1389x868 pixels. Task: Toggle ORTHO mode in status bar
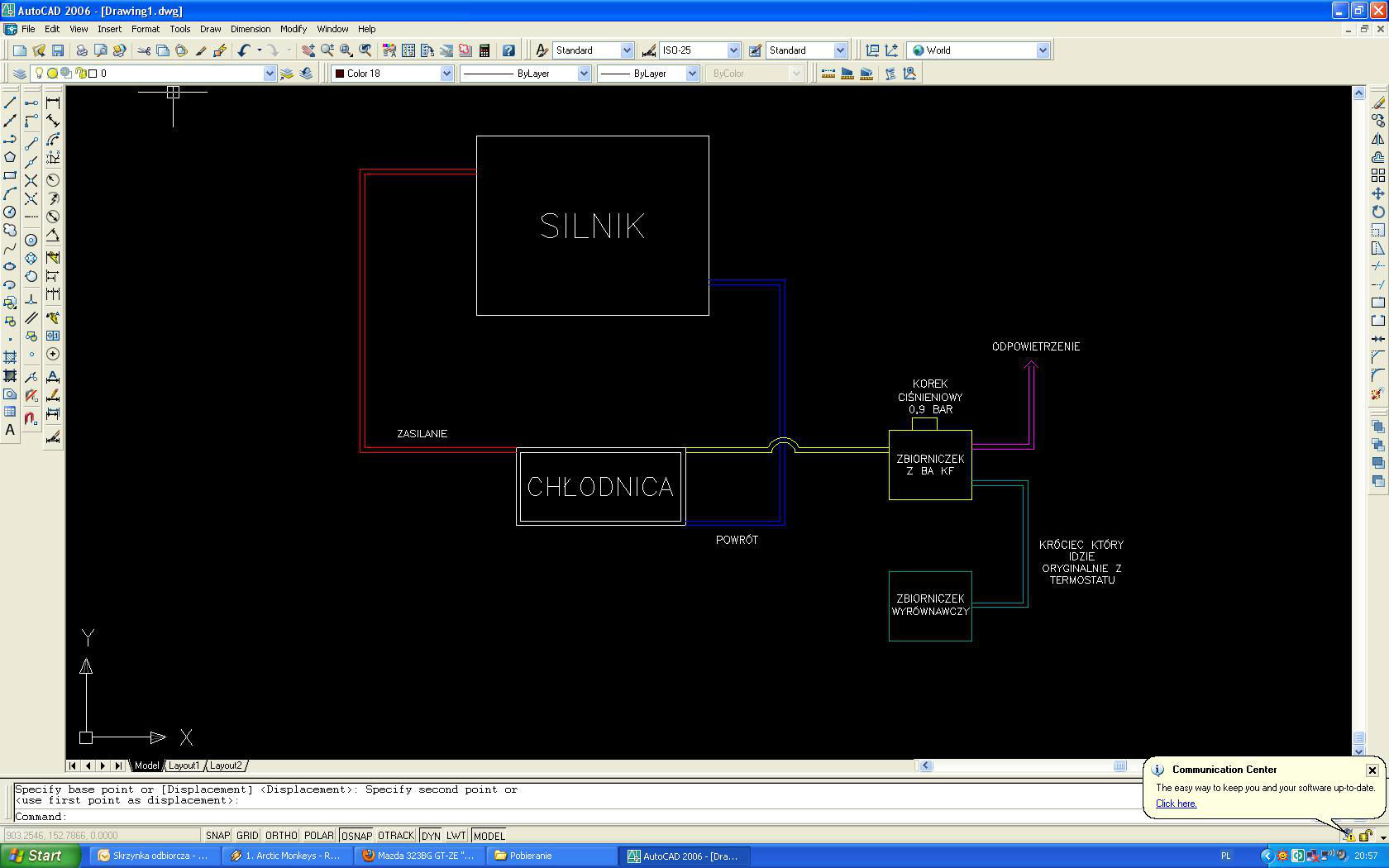pyautogui.click(x=281, y=836)
